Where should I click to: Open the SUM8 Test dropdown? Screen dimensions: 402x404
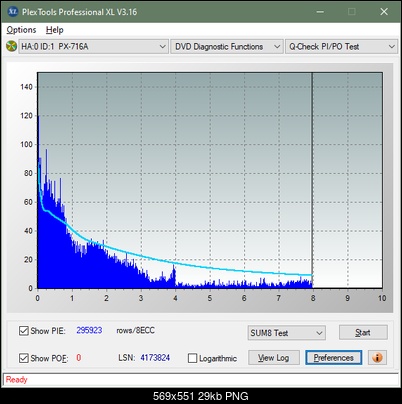(287, 333)
